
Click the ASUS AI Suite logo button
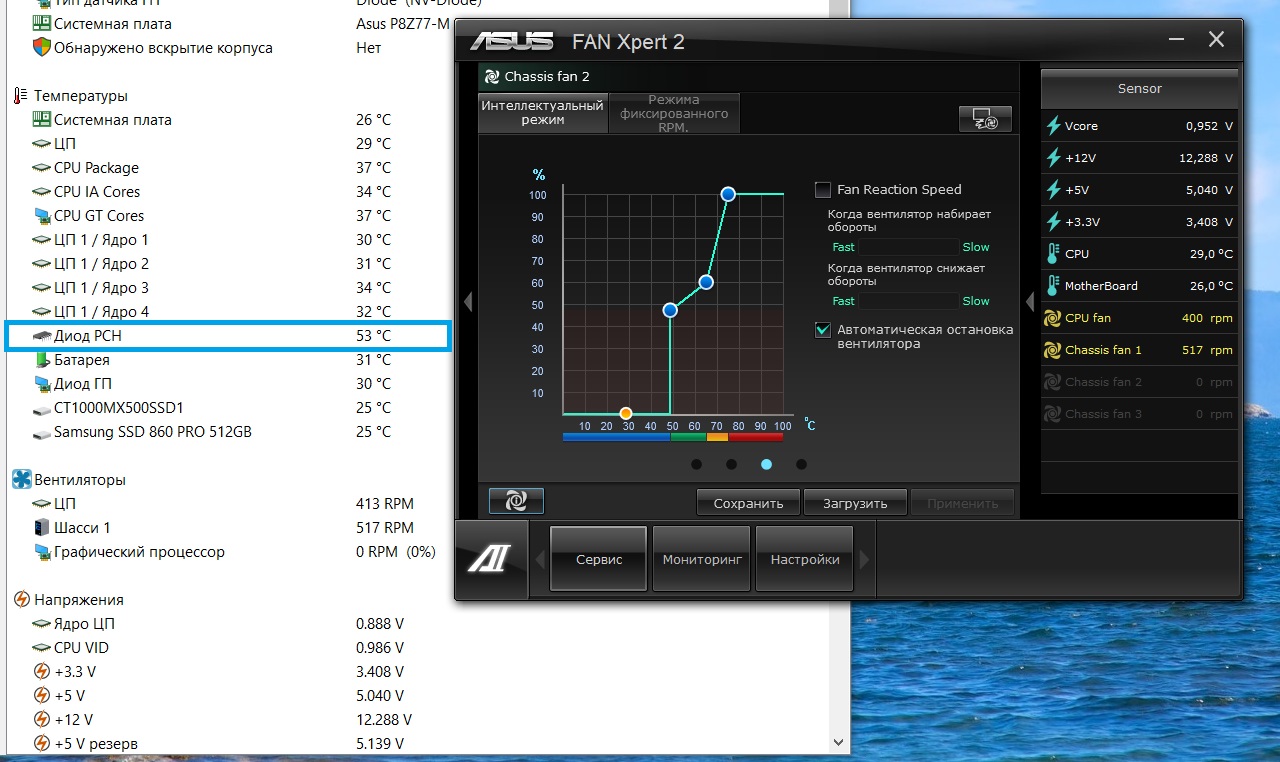pos(492,559)
